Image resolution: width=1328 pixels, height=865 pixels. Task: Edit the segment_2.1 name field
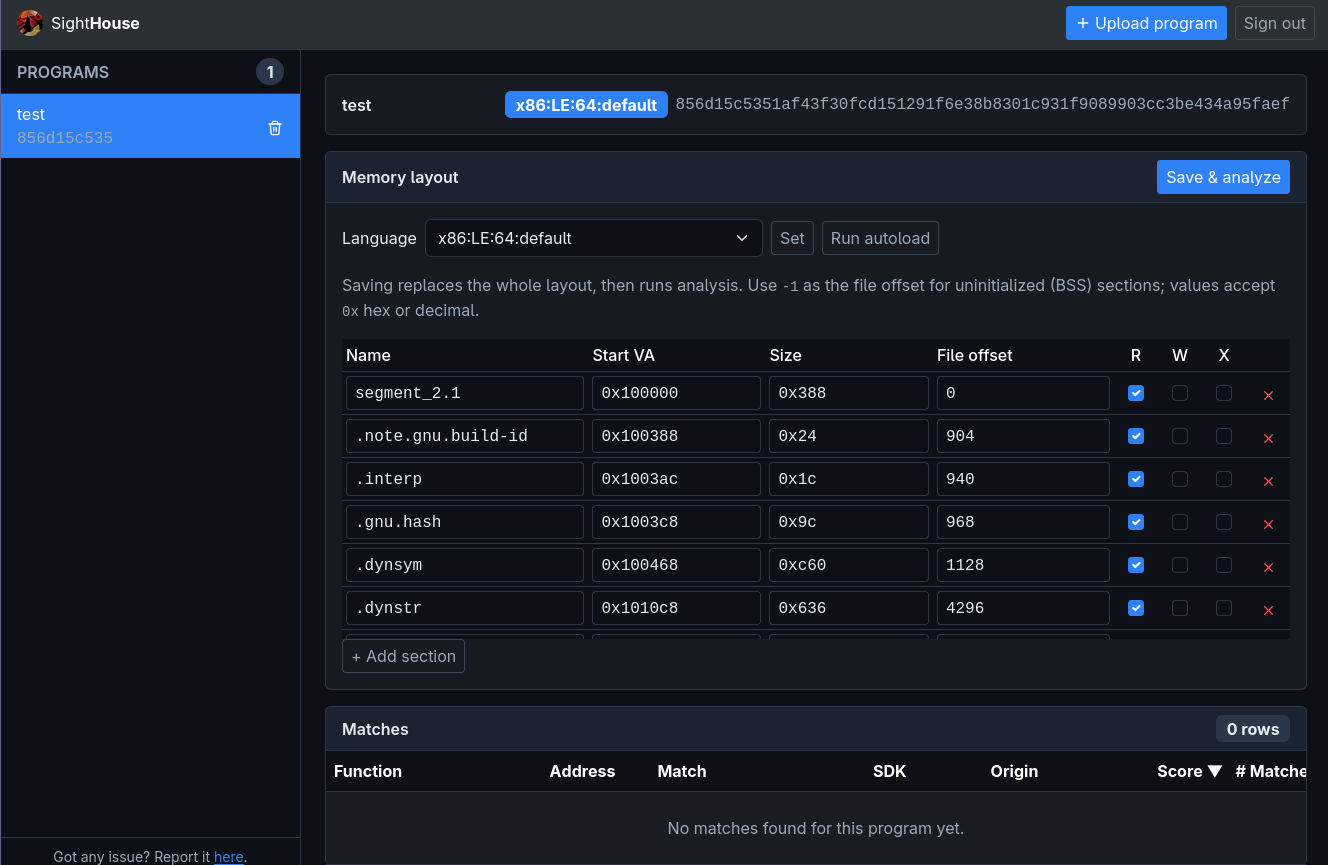pyautogui.click(x=465, y=393)
